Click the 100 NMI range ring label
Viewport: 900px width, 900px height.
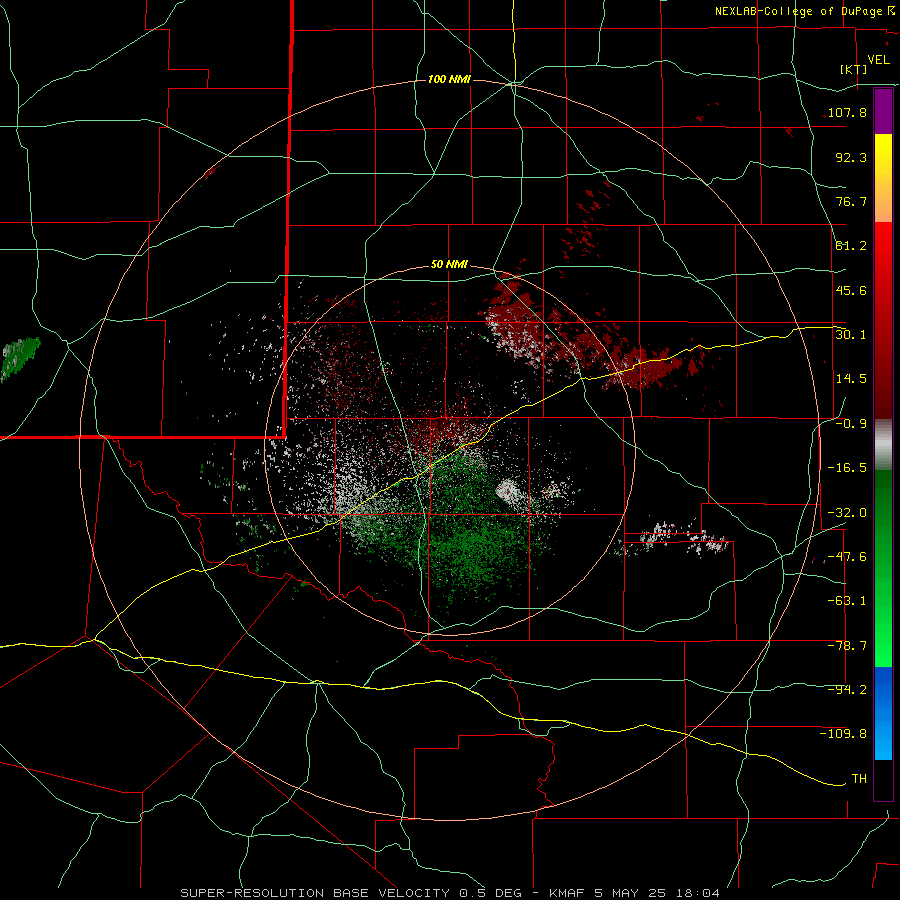(x=449, y=79)
